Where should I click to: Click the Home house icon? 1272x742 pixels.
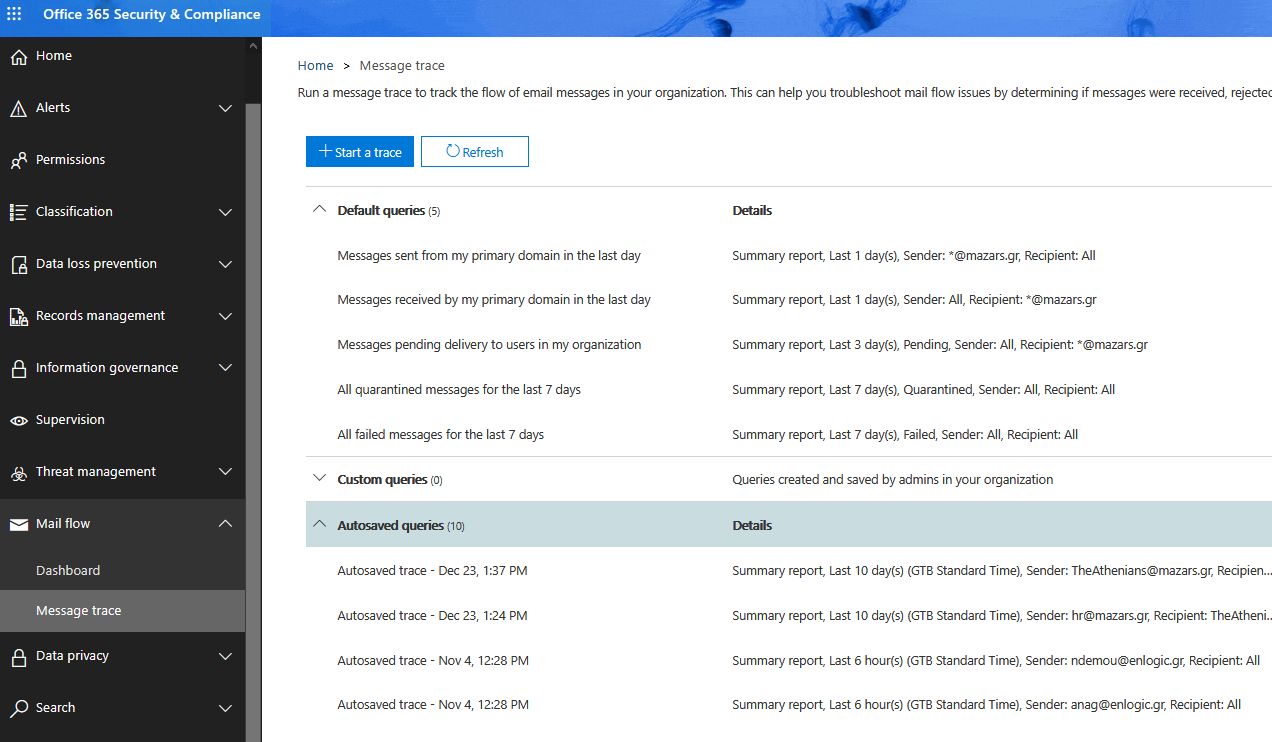click(x=18, y=57)
